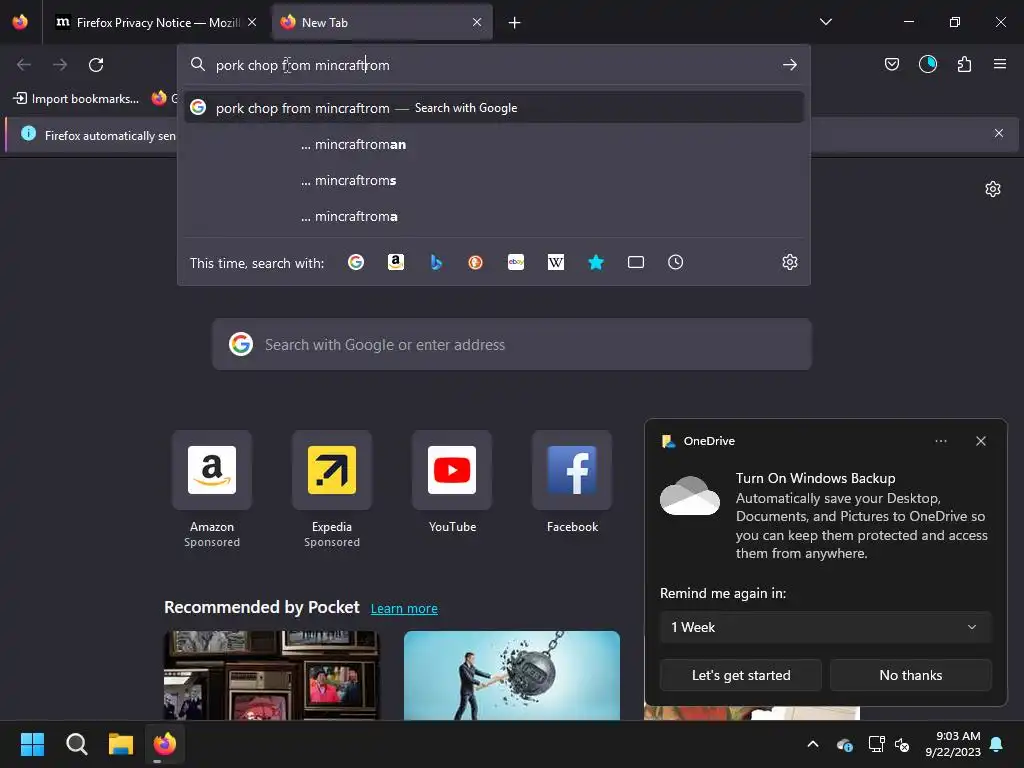Image resolution: width=1024 pixels, height=768 pixels.
Task: Click Let's get started button
Action: pos(741,675)
